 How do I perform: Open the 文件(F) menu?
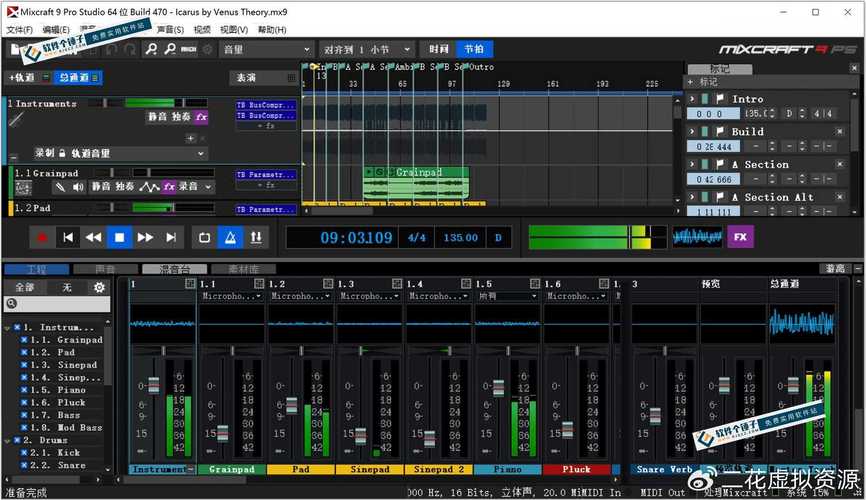20,30
